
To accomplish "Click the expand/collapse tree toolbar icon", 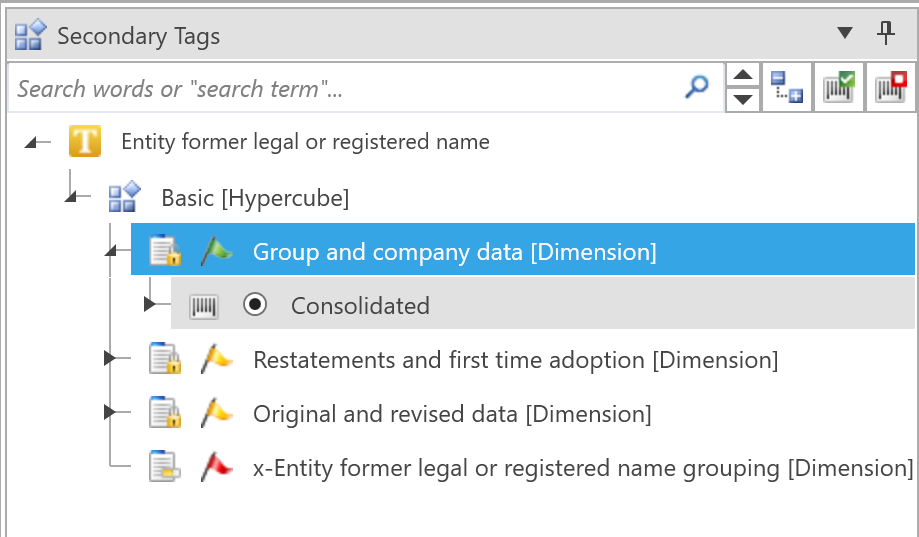I will (787, 88).
